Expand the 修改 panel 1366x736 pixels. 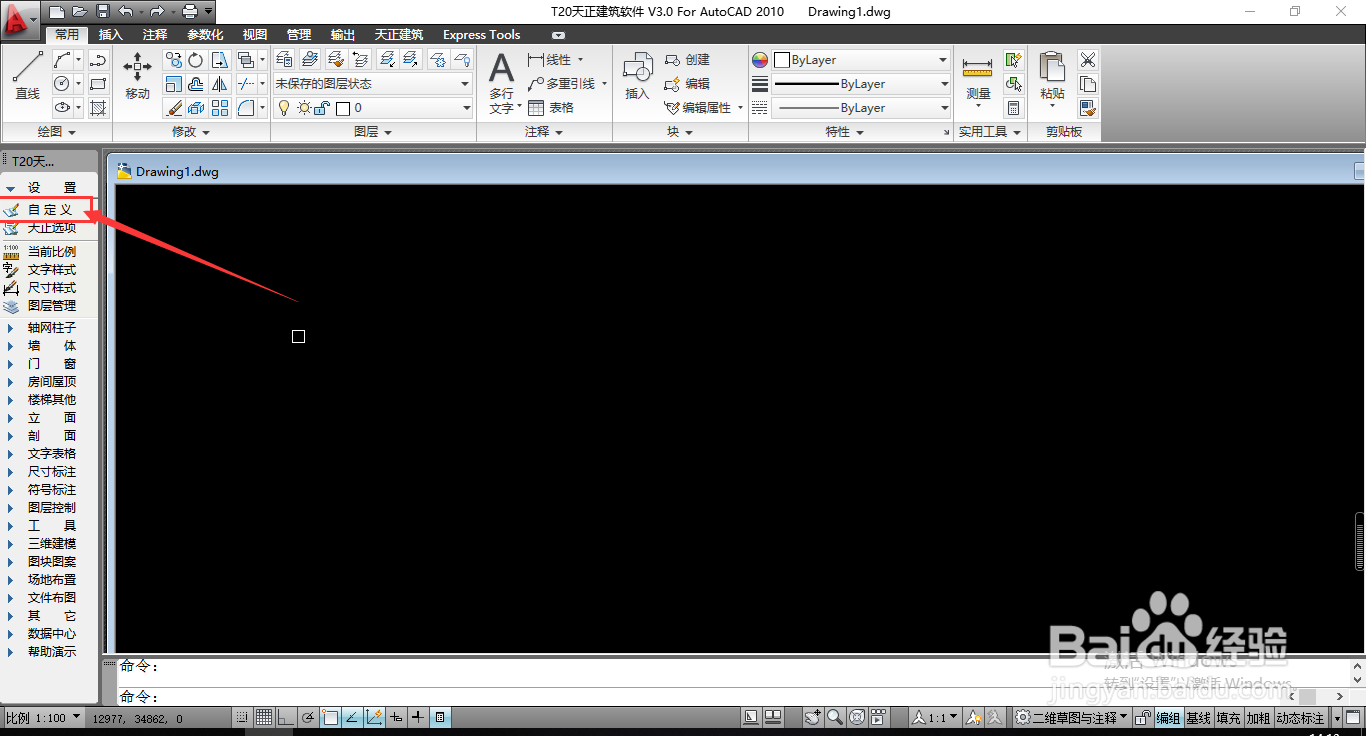[191, 132]
